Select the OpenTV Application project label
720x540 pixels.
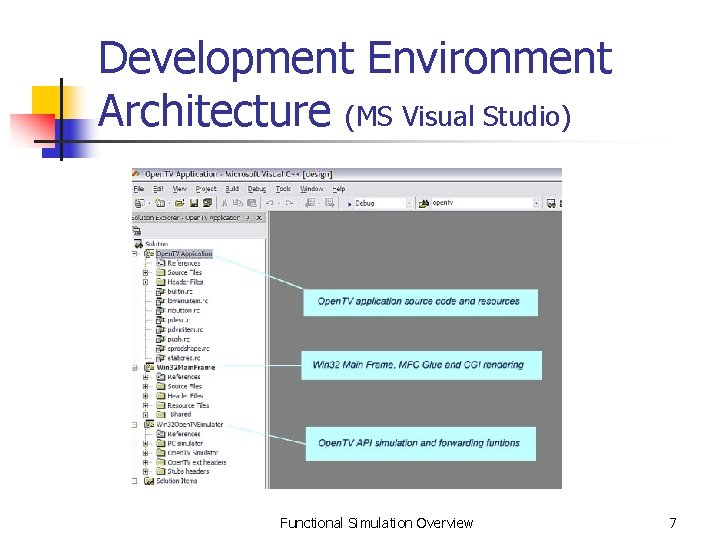(x=184, y=253)
